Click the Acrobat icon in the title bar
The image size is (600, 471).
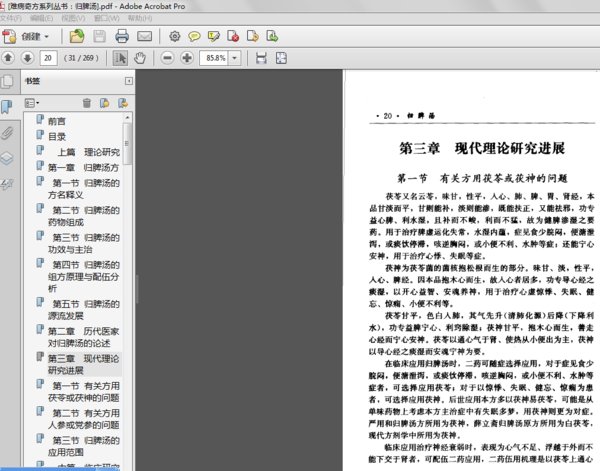pos(2,5)
